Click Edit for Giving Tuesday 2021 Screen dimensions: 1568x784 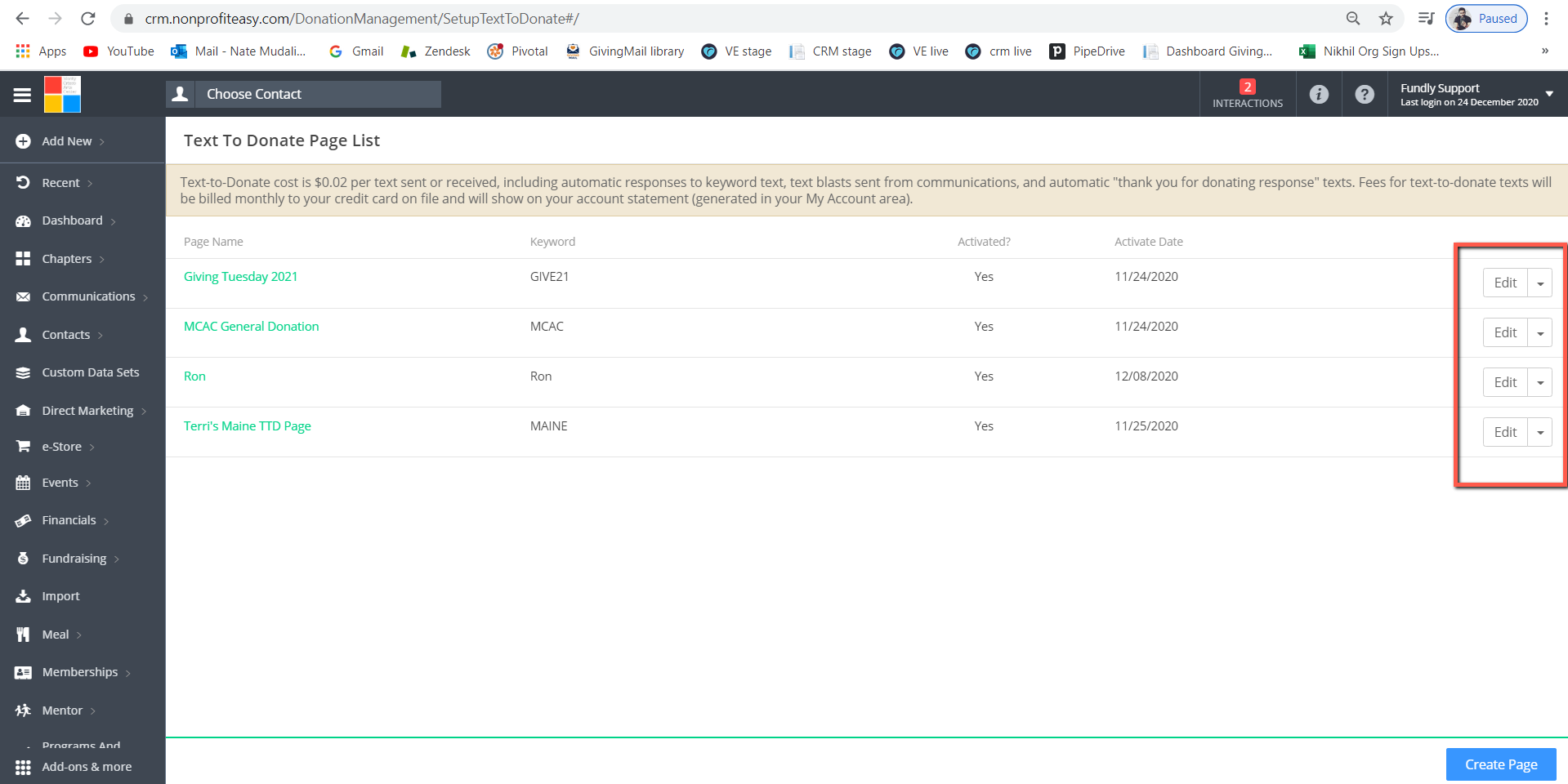click(1505, 283)
